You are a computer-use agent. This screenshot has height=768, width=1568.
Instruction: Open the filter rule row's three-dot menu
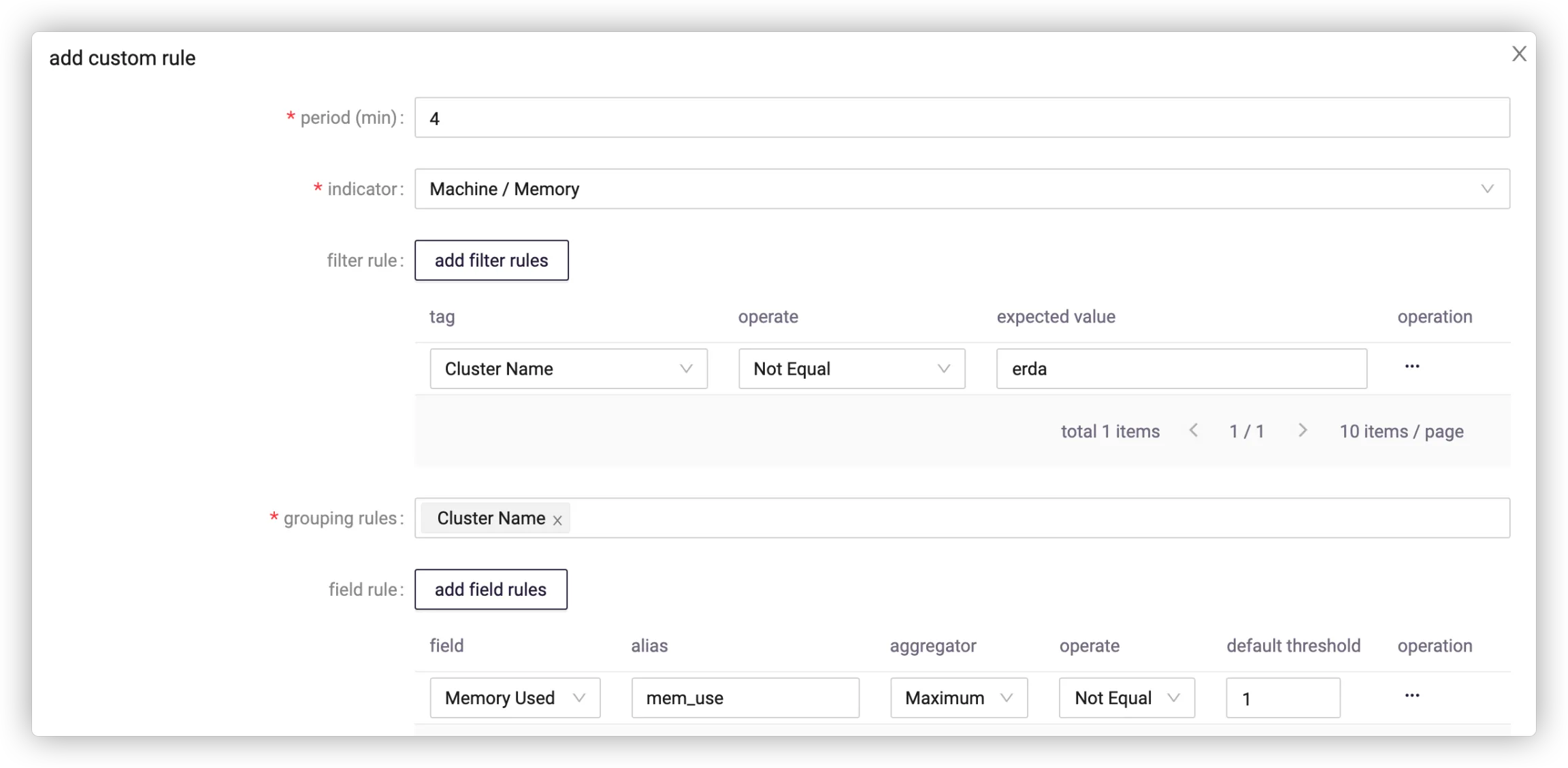(1412, 367)
